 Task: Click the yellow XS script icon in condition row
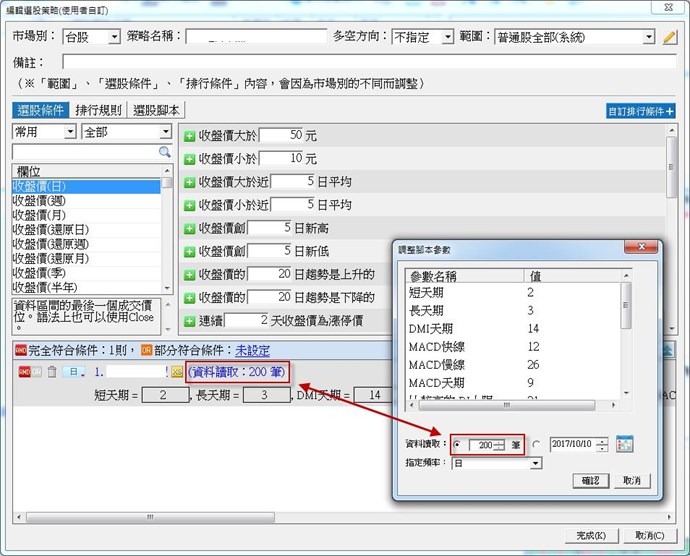click(177, 371)
